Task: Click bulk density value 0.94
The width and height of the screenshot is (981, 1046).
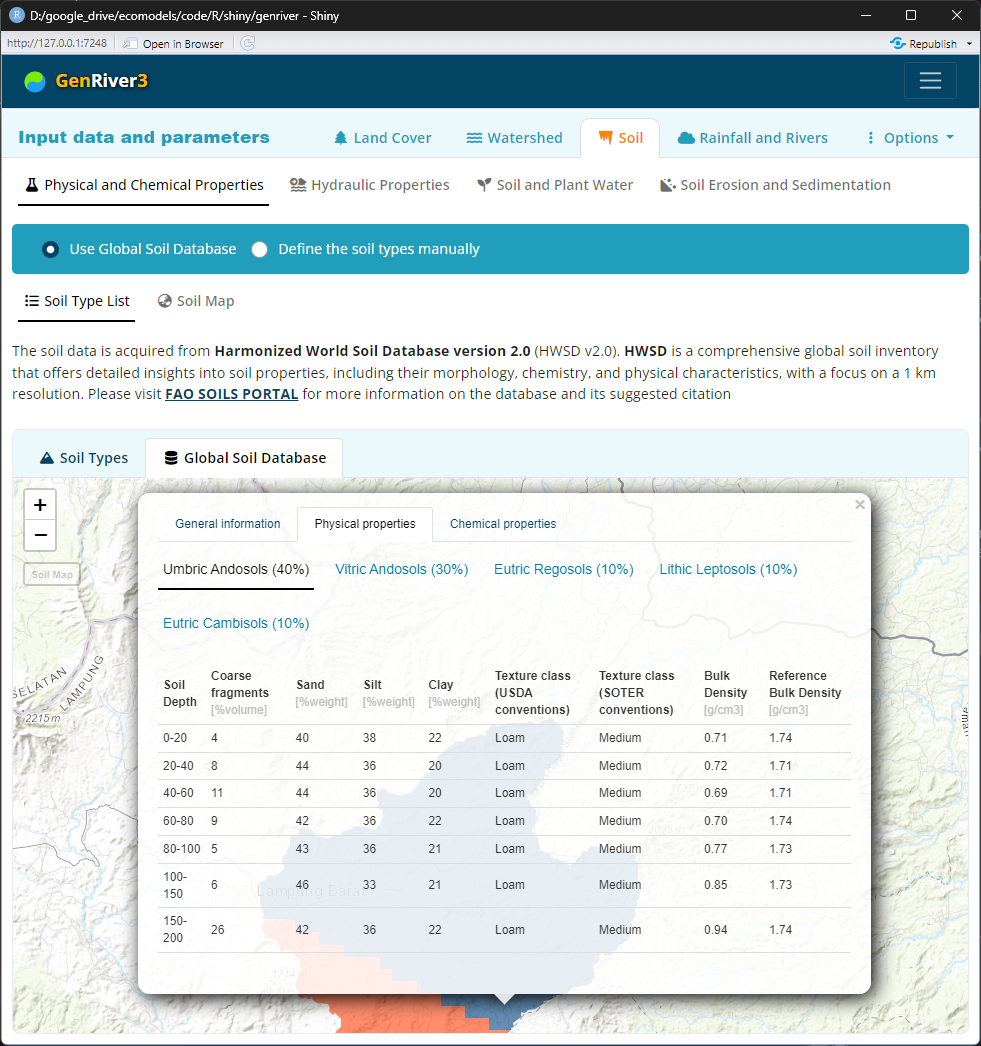Action: pos(716,930)
